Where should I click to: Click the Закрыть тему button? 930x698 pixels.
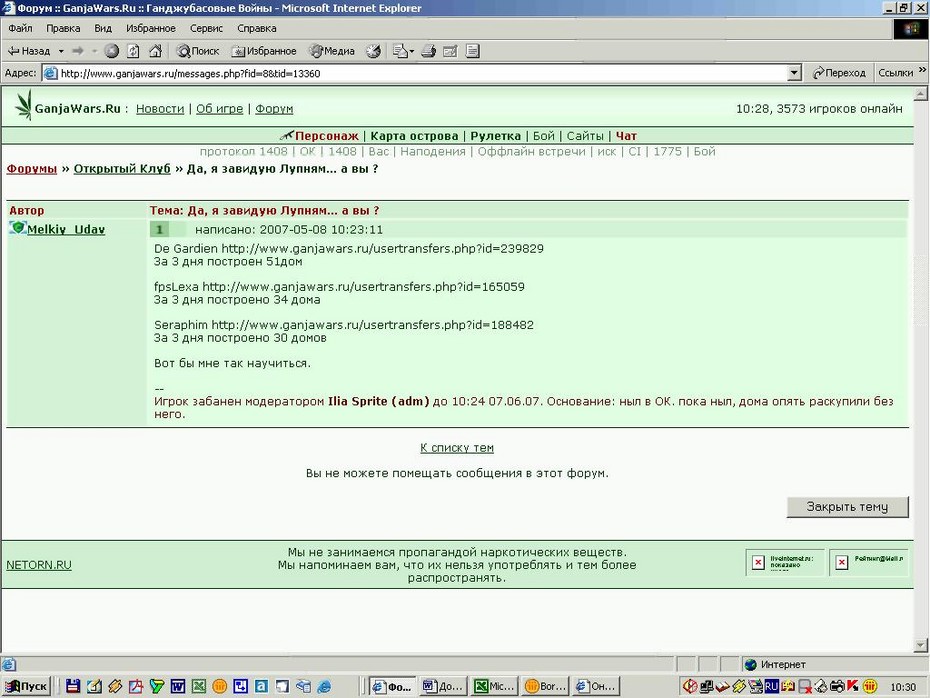tap(848, 507)
